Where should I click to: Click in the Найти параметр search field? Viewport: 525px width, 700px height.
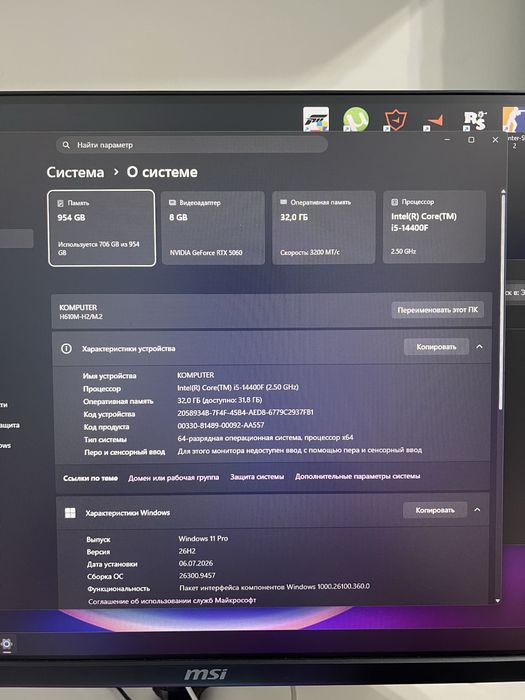pyautogui.click(x=192, y=145)
